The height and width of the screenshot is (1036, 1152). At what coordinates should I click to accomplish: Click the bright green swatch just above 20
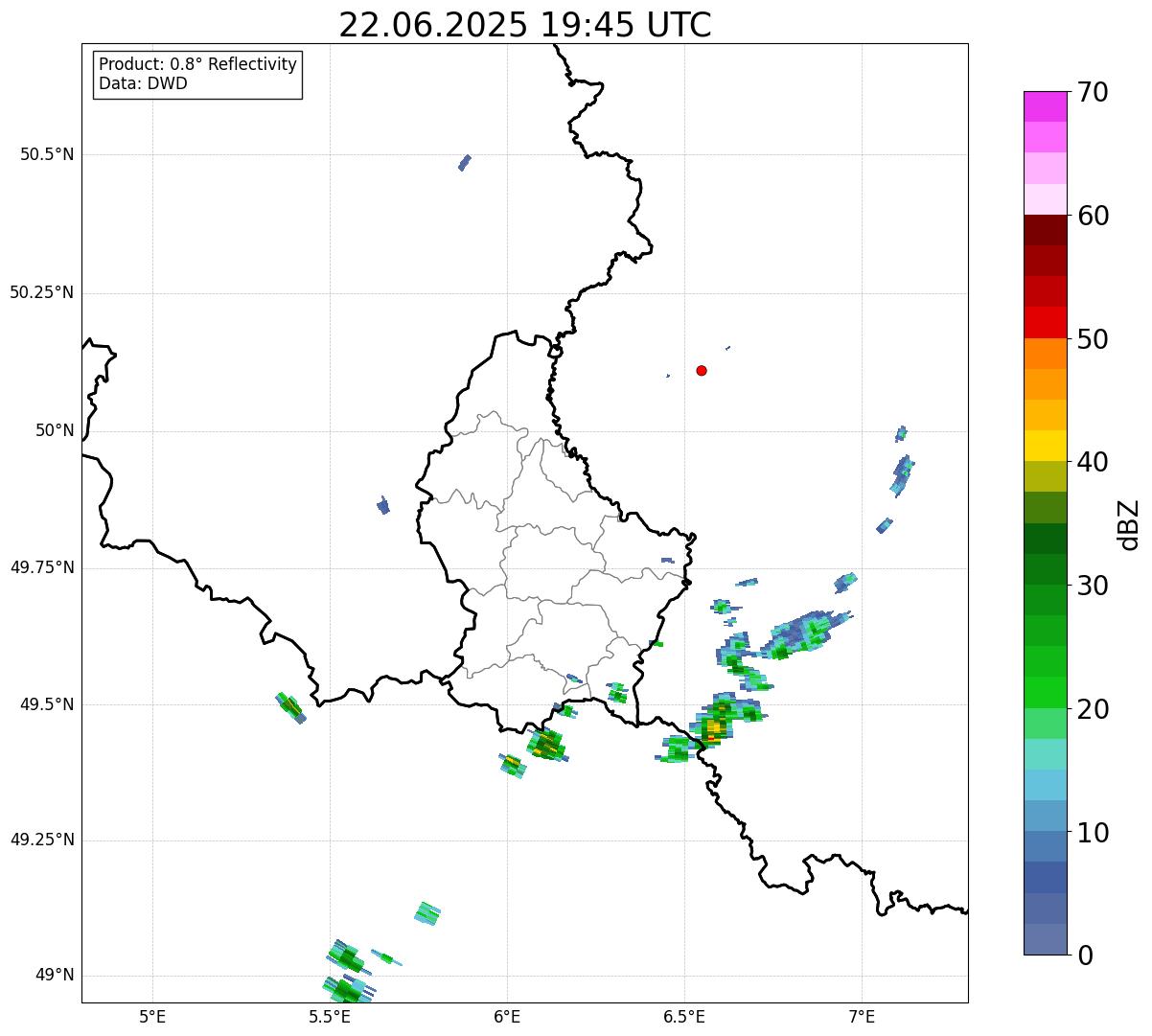pos(1045,692)
